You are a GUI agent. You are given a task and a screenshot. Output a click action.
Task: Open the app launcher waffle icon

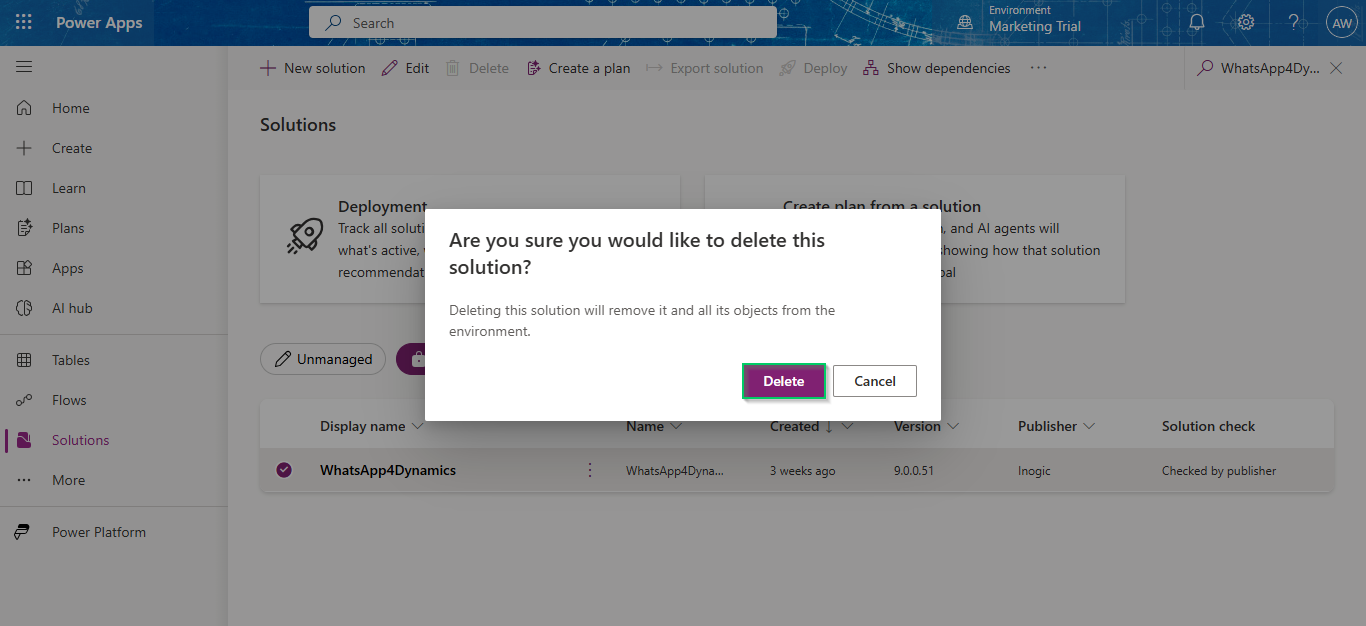[x=24, y=22]
